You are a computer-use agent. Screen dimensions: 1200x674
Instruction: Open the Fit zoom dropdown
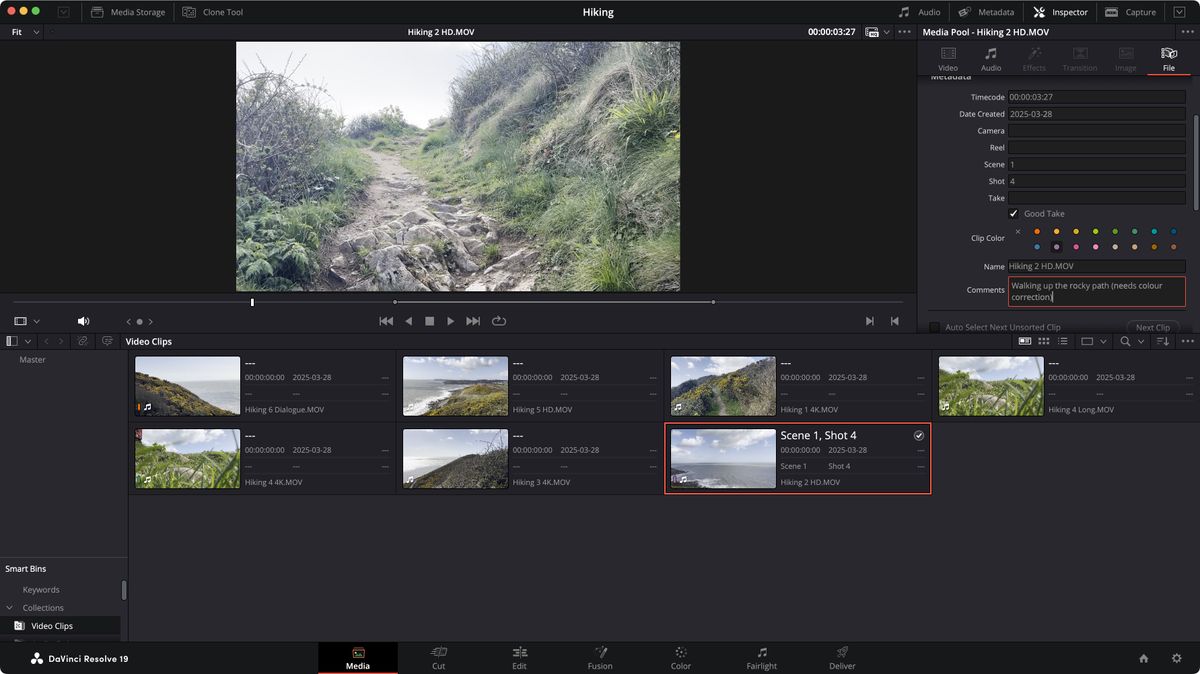(x=25, y=32)
